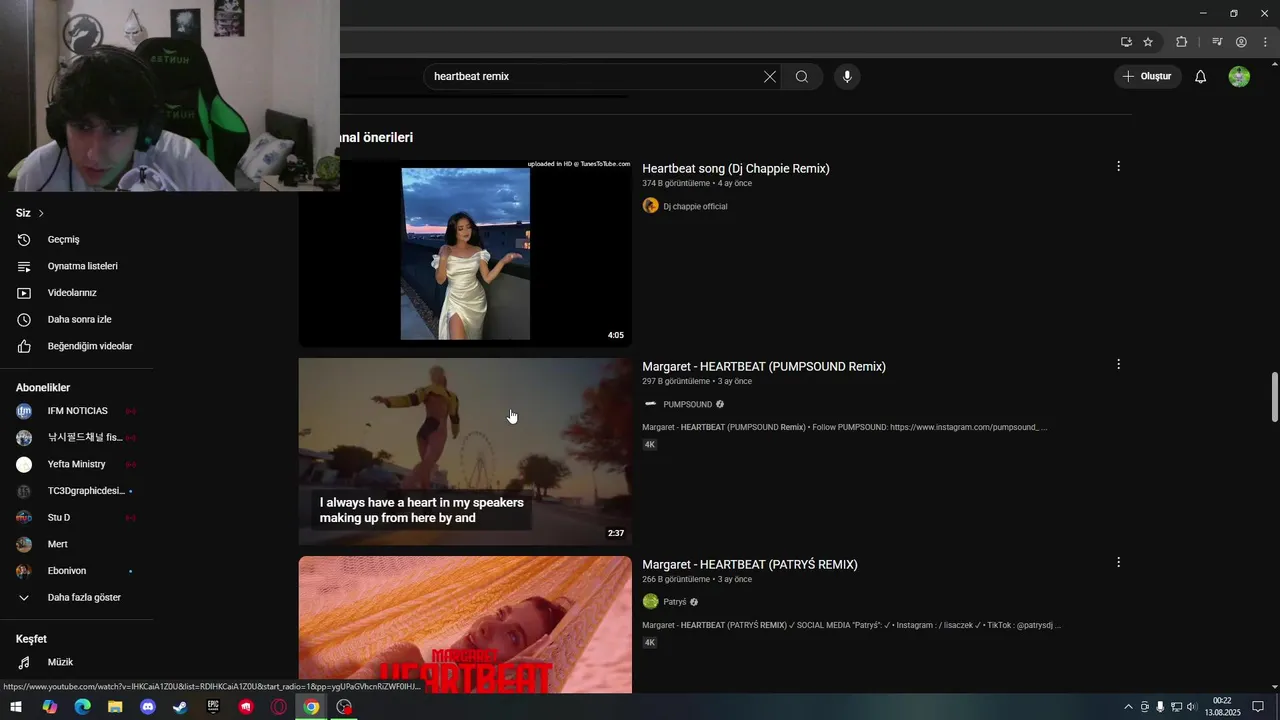Viewport: 1280px width, 720px height.
Task: Open Daha sonra izle
Action: 77,320
